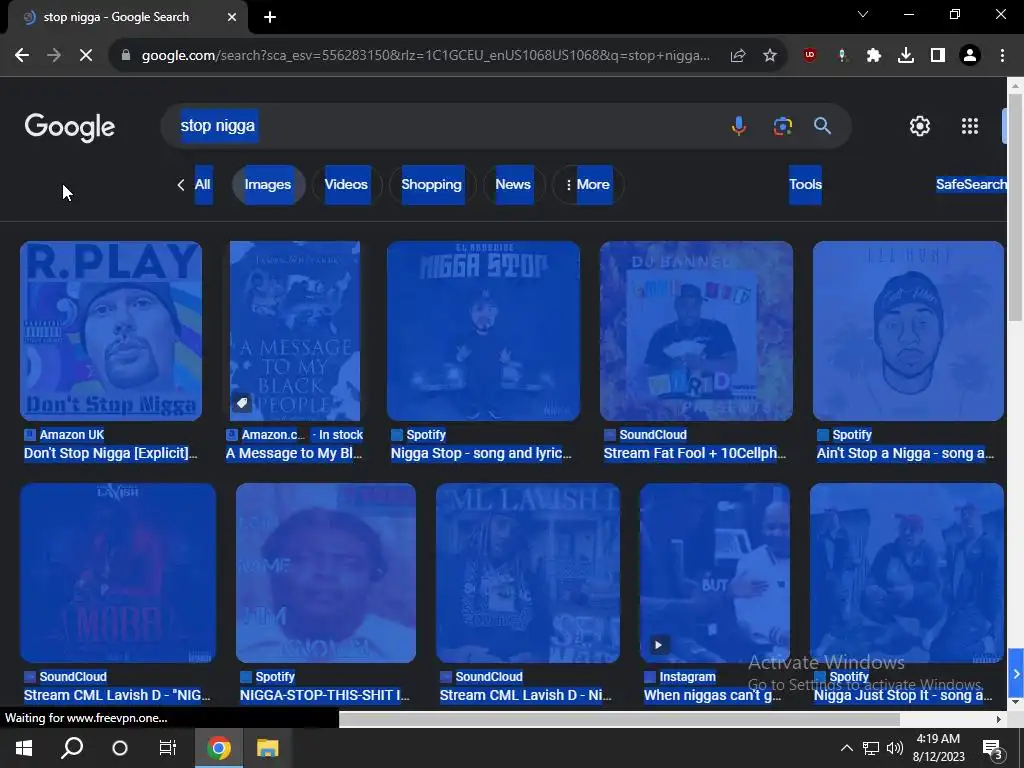Open network status tray icon
1024x768 pixels.
click(x=871, y=748)
